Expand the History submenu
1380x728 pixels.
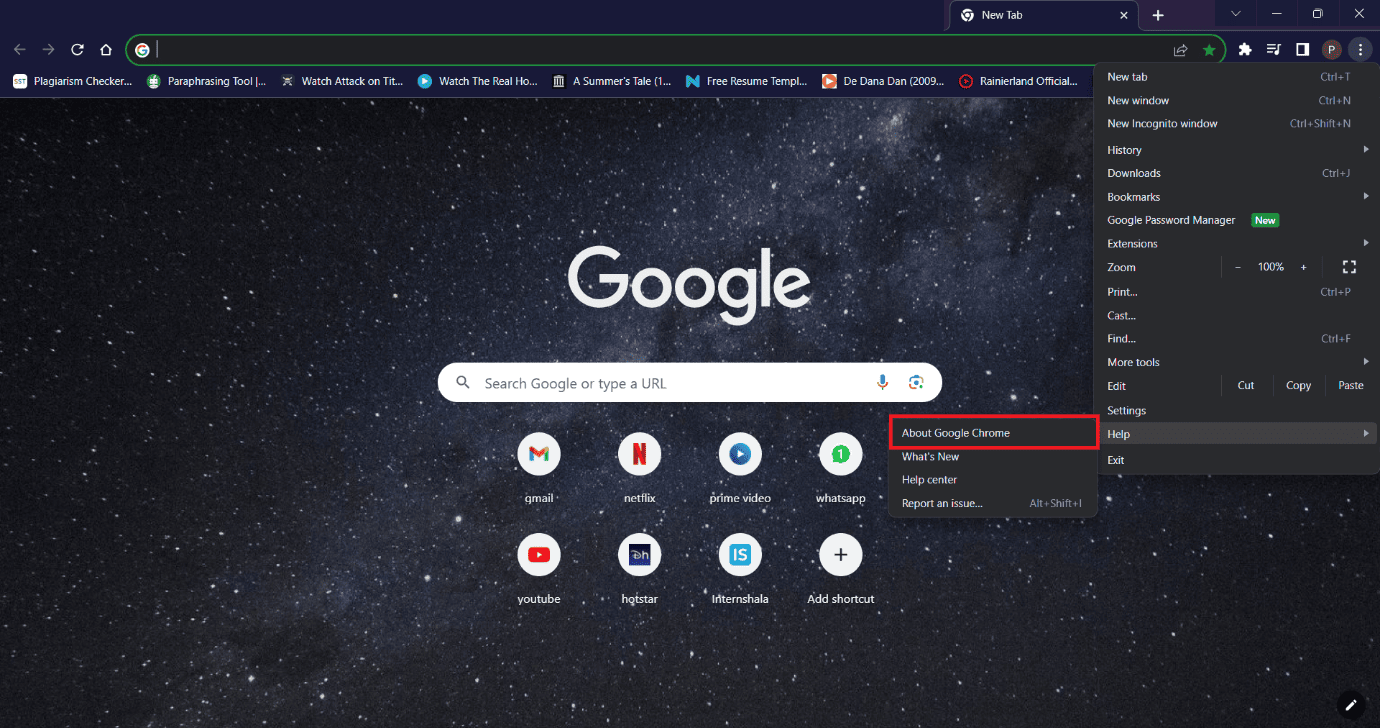click(1236, 150)
